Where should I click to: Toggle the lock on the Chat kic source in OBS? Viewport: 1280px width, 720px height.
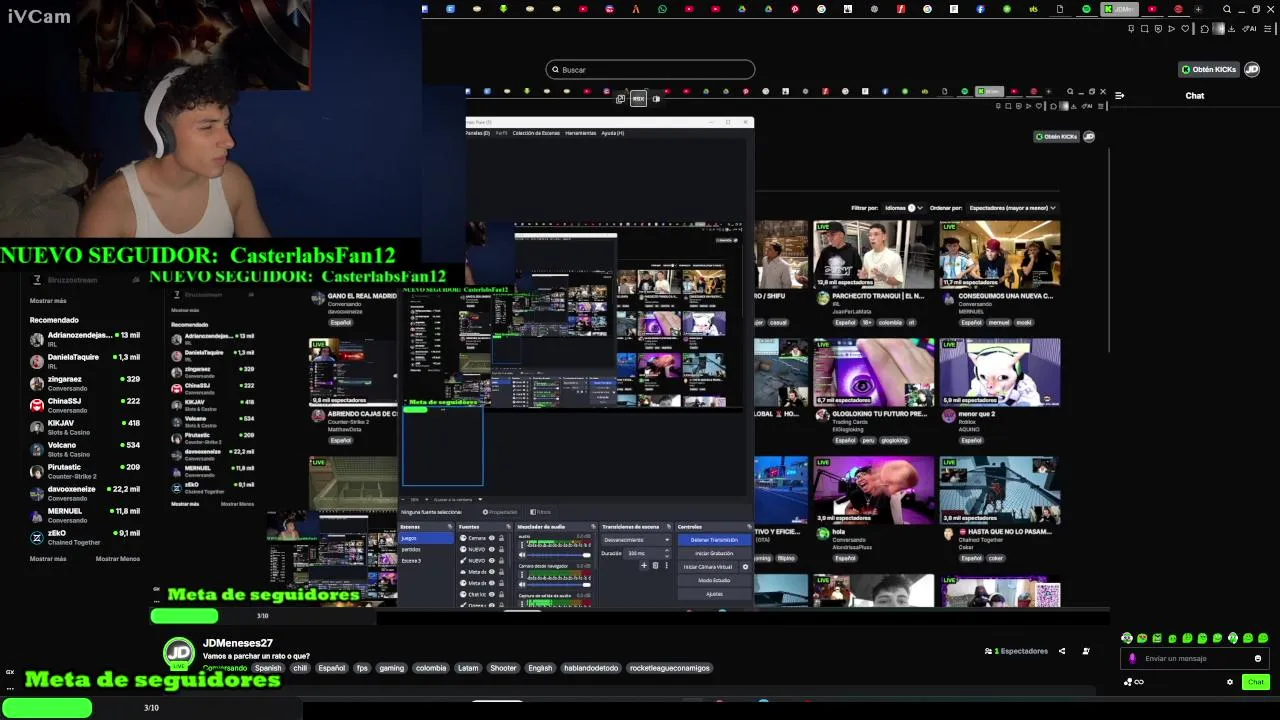(501, 594)
